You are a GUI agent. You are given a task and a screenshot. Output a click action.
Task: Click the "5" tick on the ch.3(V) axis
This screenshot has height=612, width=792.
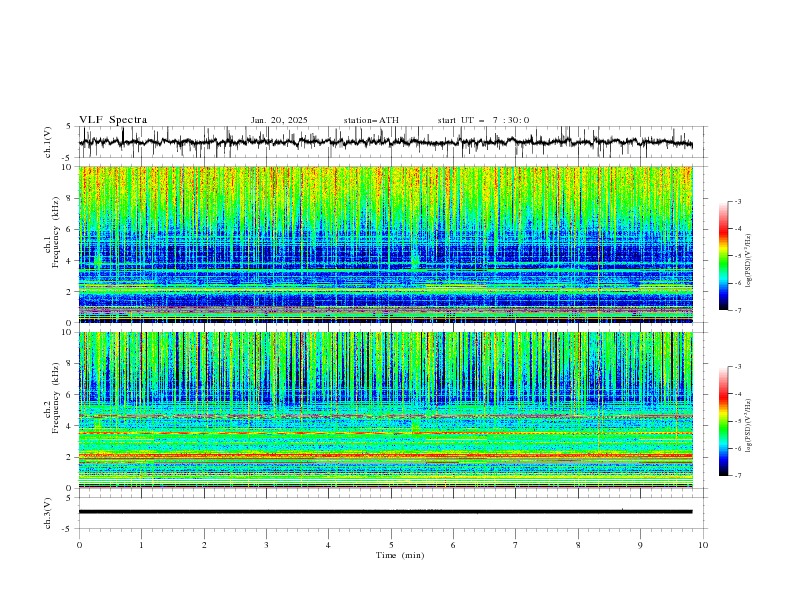click(x=70, y=498)
